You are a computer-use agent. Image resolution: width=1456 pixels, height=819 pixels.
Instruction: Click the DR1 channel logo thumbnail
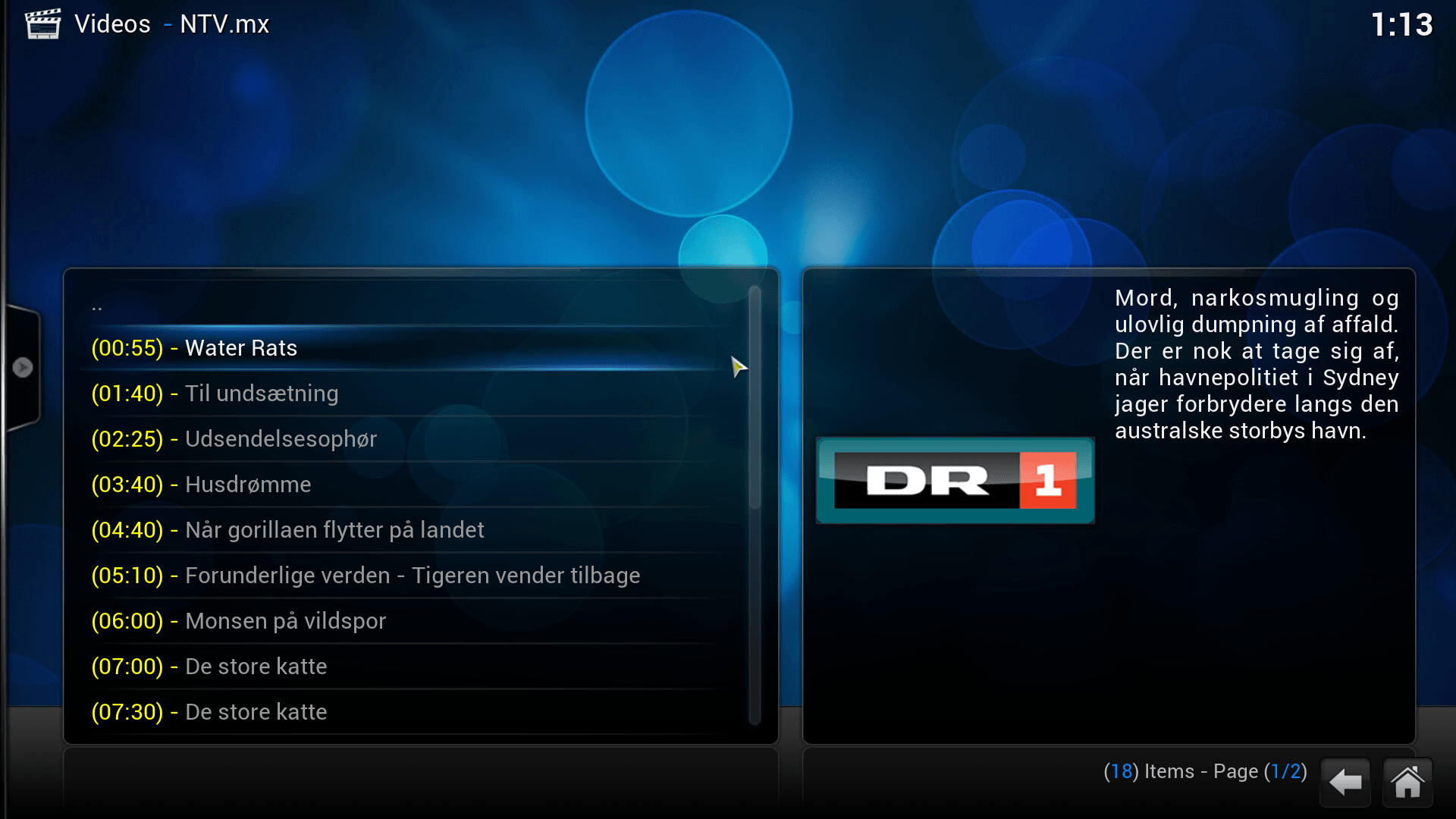click(x=955, y=480)
